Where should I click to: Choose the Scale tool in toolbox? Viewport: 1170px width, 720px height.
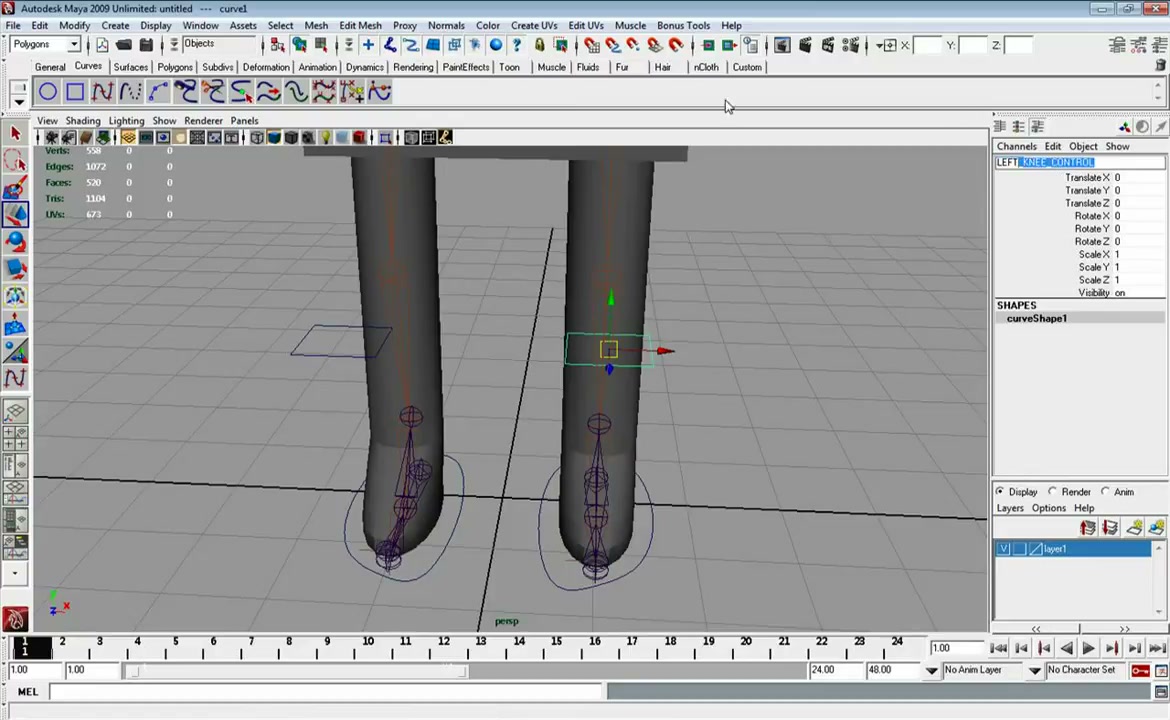click(x=15, y=269)
